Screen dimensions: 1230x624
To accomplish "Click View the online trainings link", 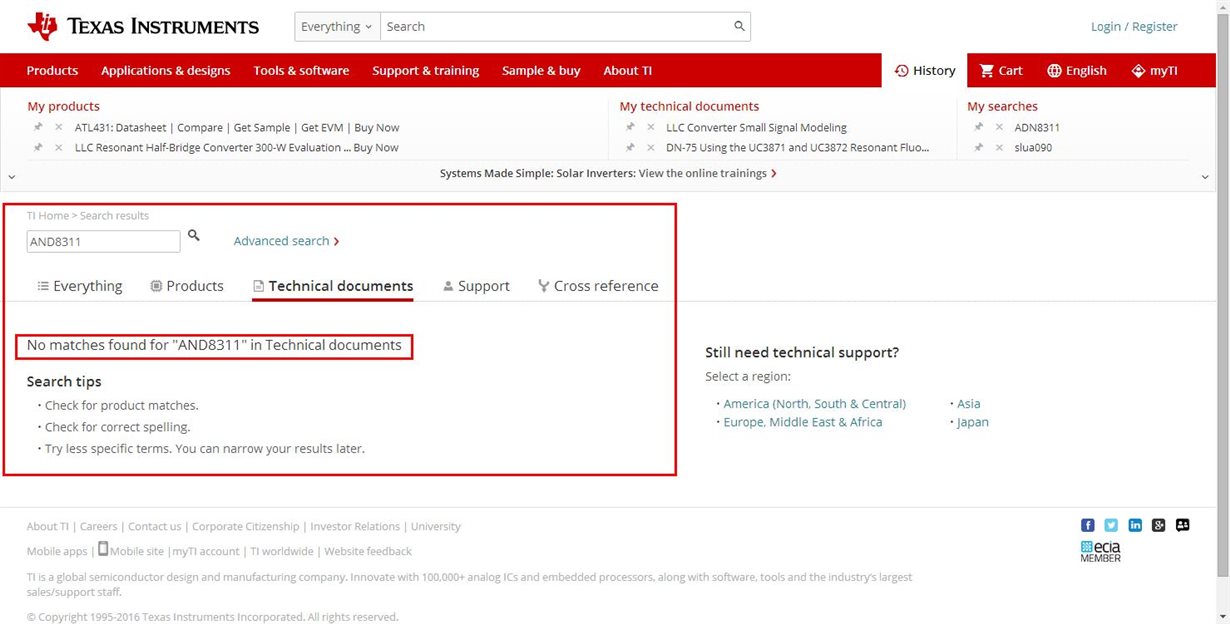I will [x=708, y=173].
